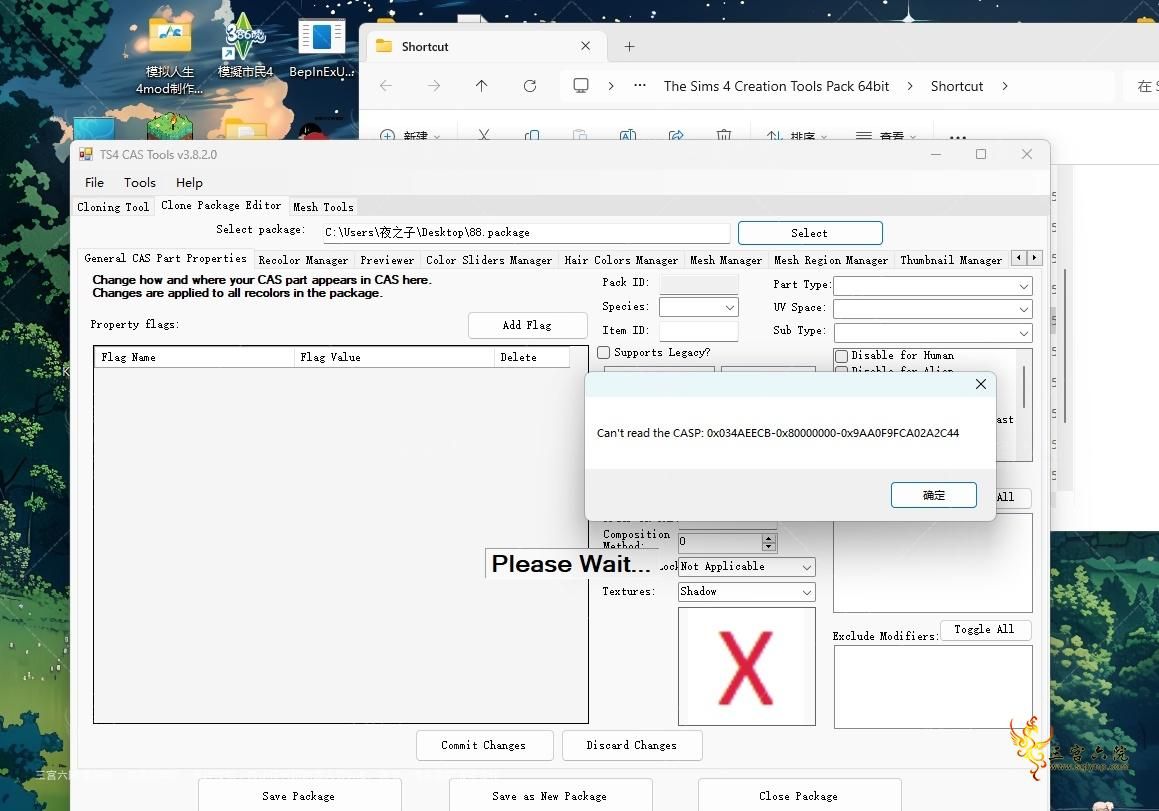Image resolution: width=1159 pixels, height=811 pixels.
Task: Click the Flag Value column header
Action: [x=394, y=357]
